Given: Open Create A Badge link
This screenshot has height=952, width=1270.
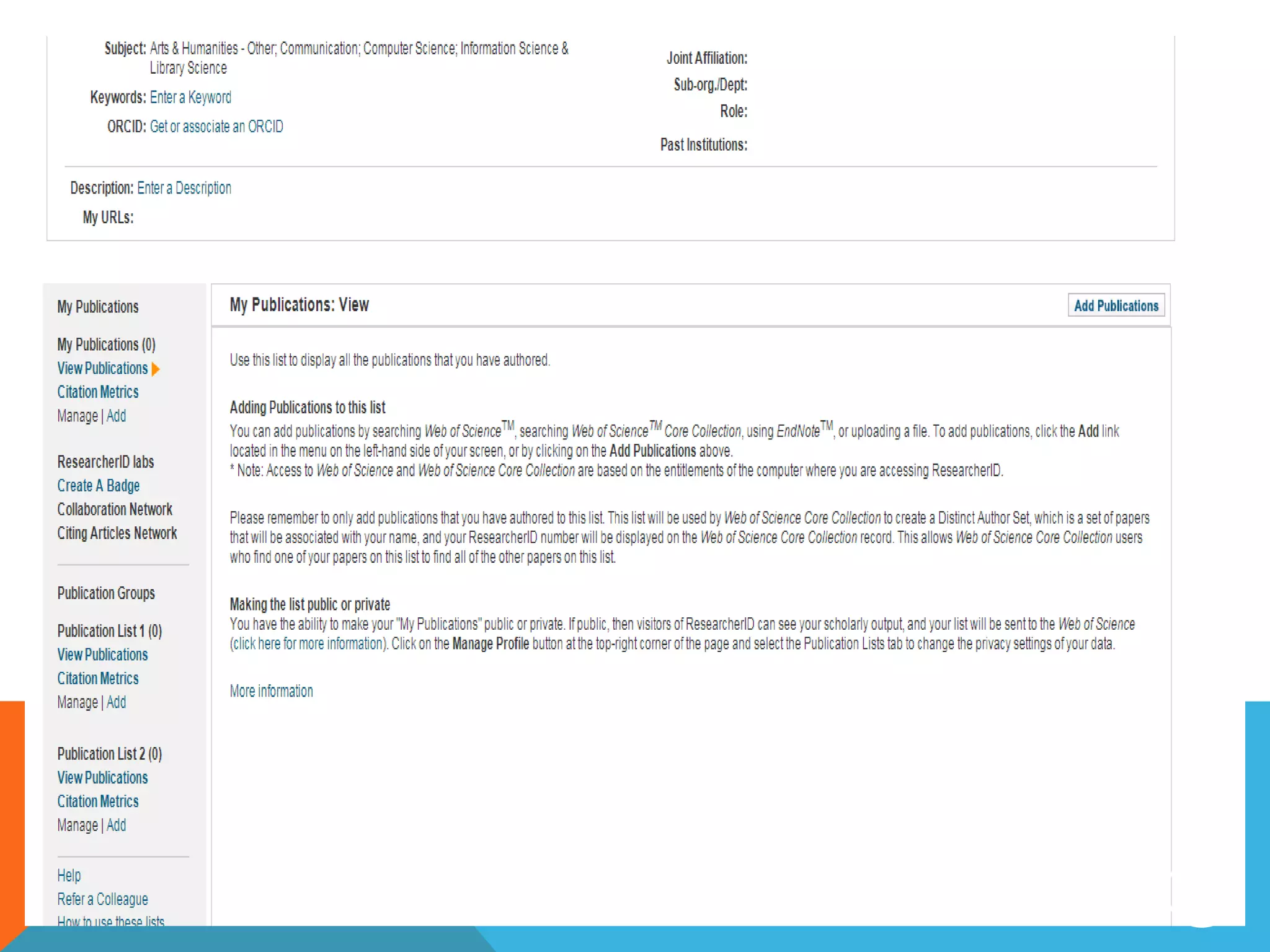Looking at the screenshot, I should pos(98,486).
